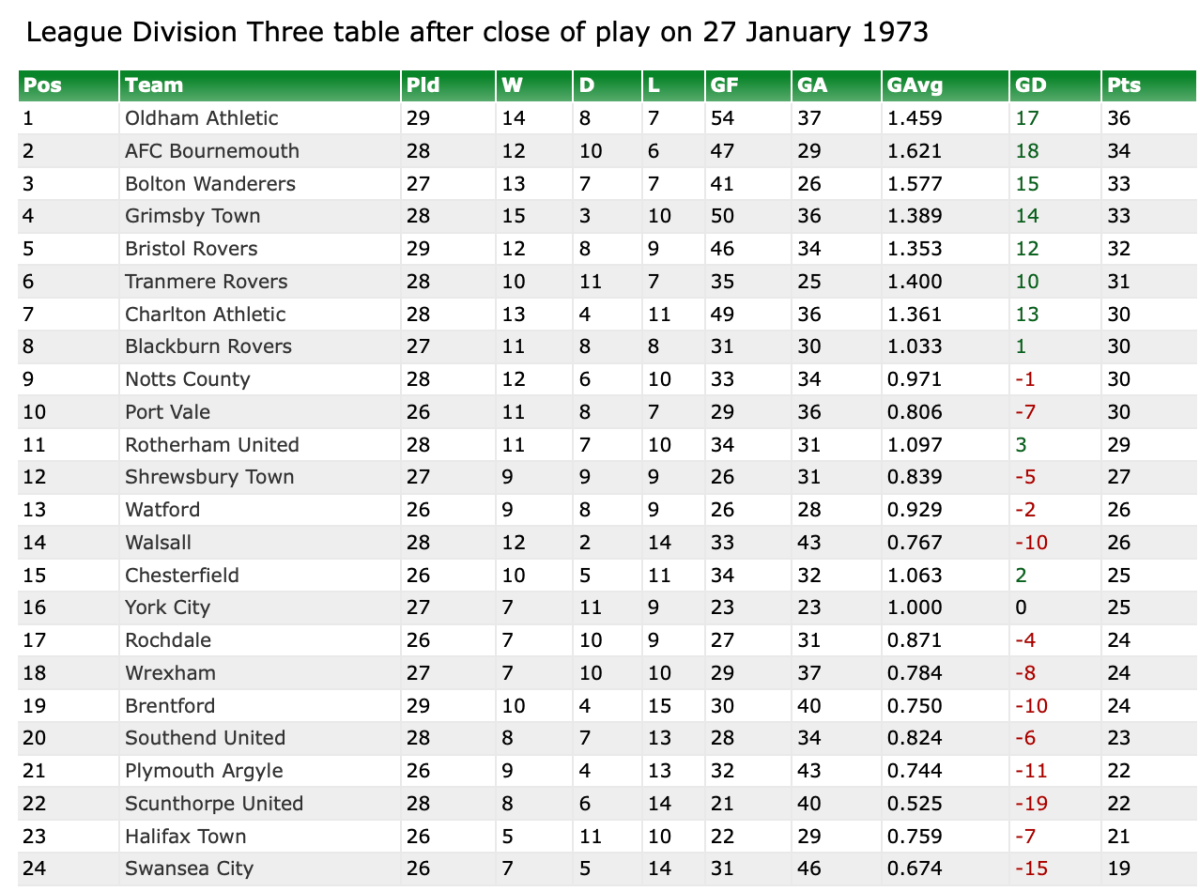Viewport: 1200px width, 892px height.
Task: Open the Oldham Athletic team link
Action: [201, 118]
